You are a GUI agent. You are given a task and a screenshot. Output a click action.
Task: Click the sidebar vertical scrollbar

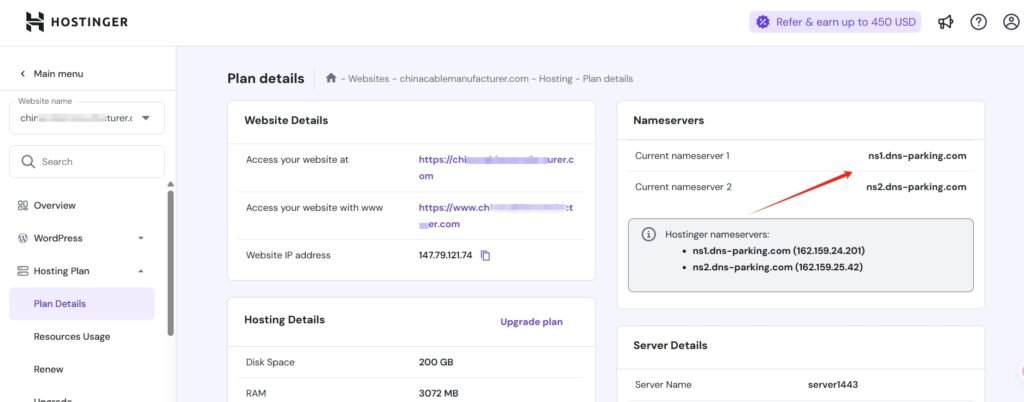point(171,262)
